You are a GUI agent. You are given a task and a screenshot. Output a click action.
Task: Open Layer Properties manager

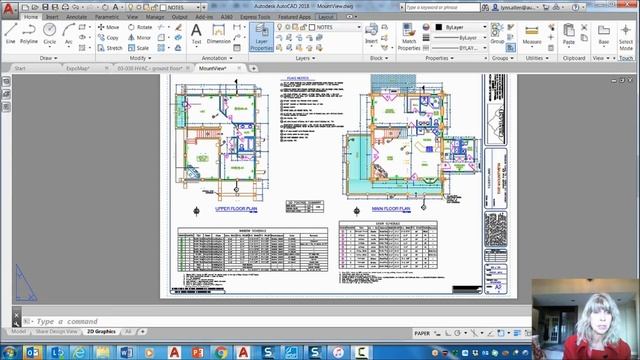click(x=261, y=37)
